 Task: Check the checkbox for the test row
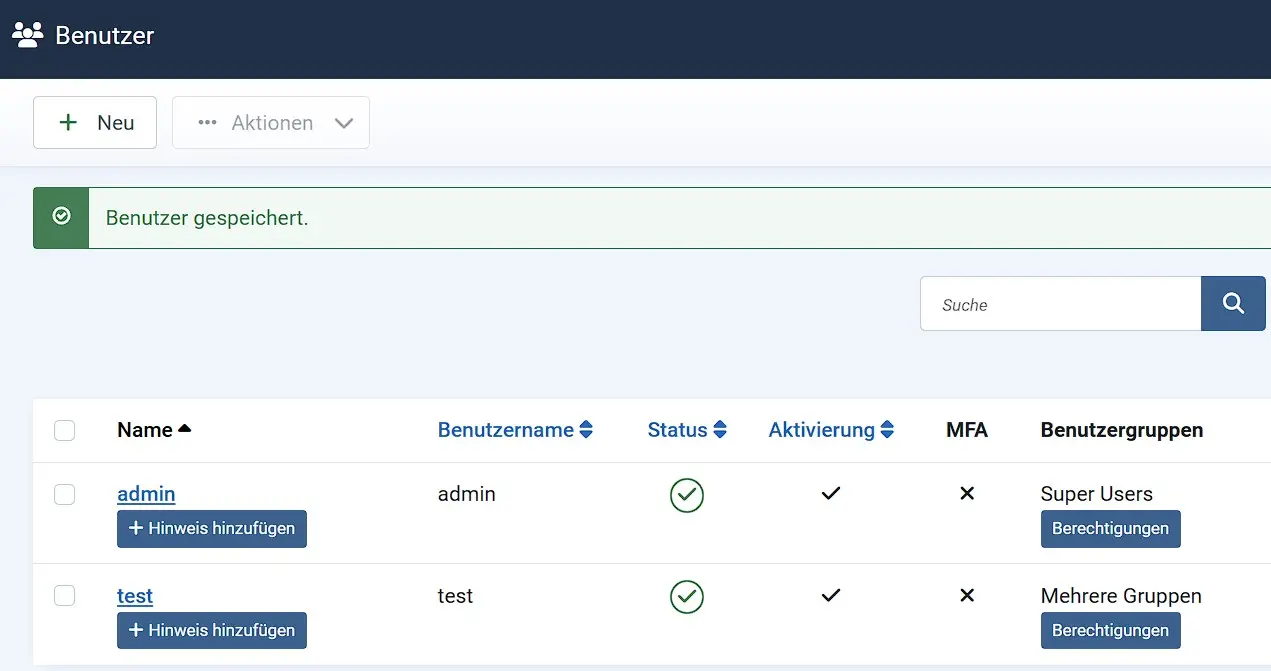pyautogui.click(x=64, y=595)
